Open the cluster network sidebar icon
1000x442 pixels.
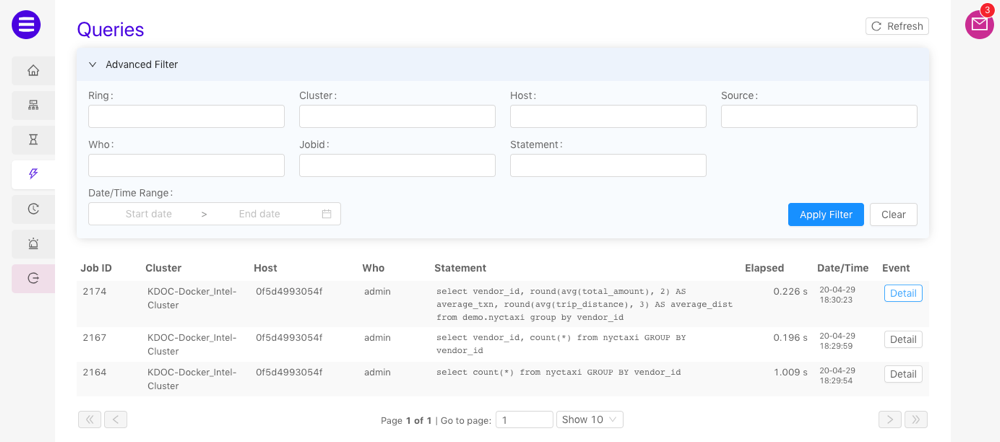point(33,105)
